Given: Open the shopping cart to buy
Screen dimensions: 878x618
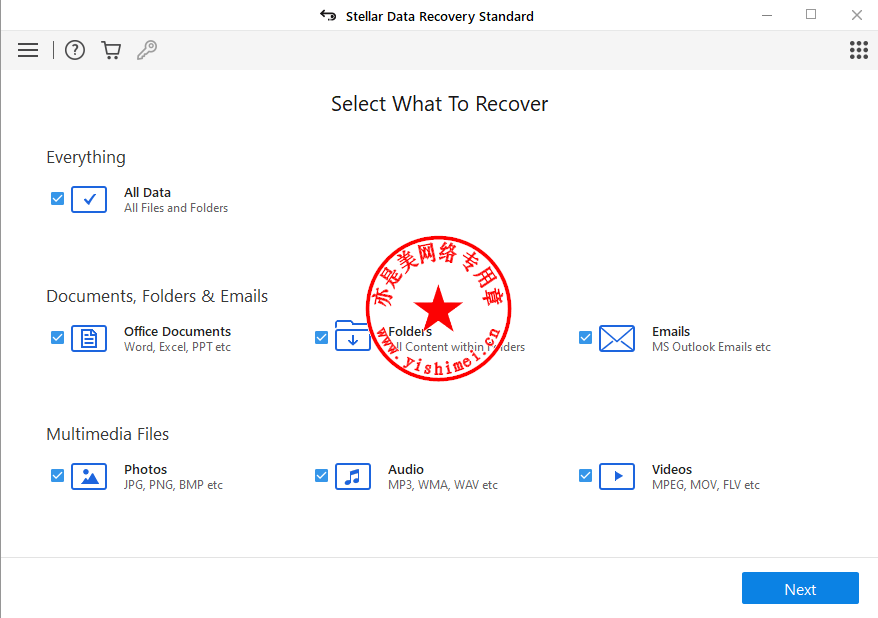Looking at the screenshot, I should click(x=111, y=50).
